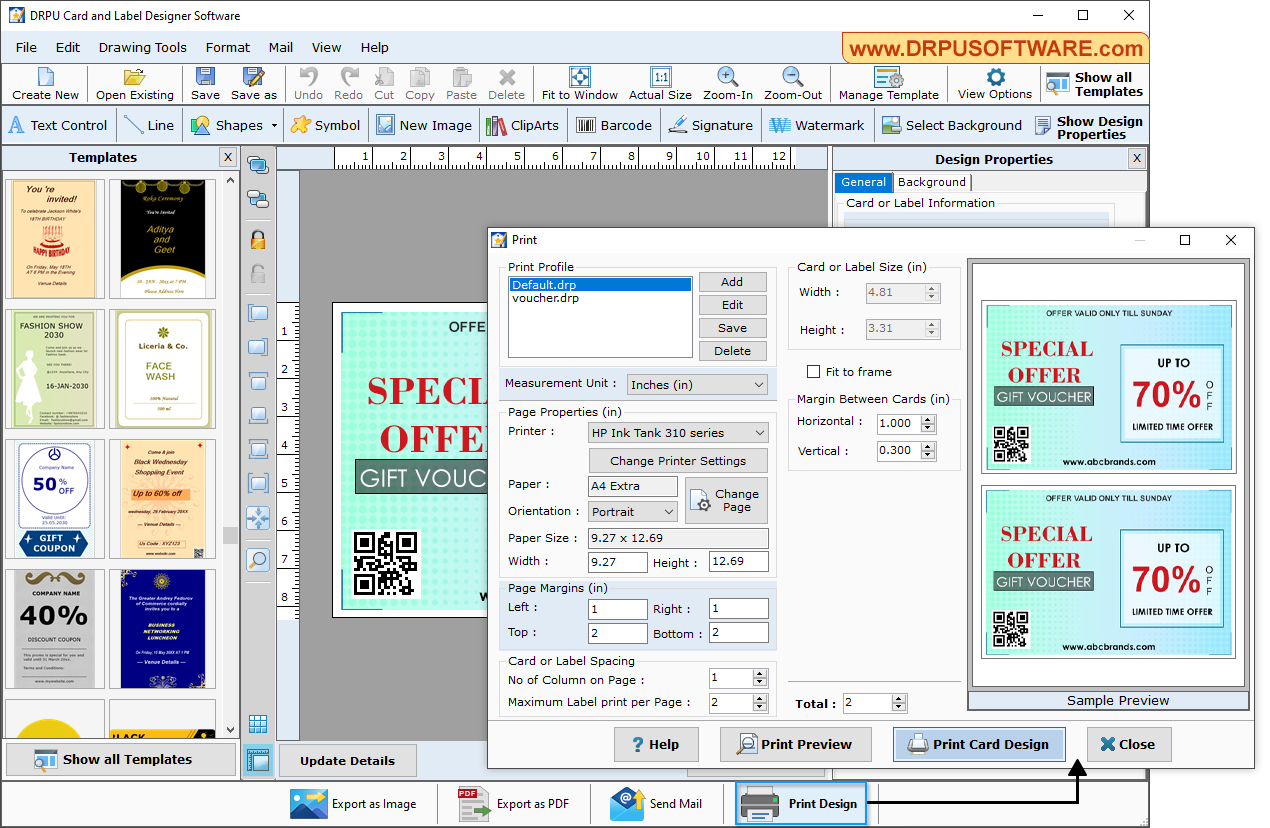
Task: Switch to the Background tab
Action: pos(931,182)
